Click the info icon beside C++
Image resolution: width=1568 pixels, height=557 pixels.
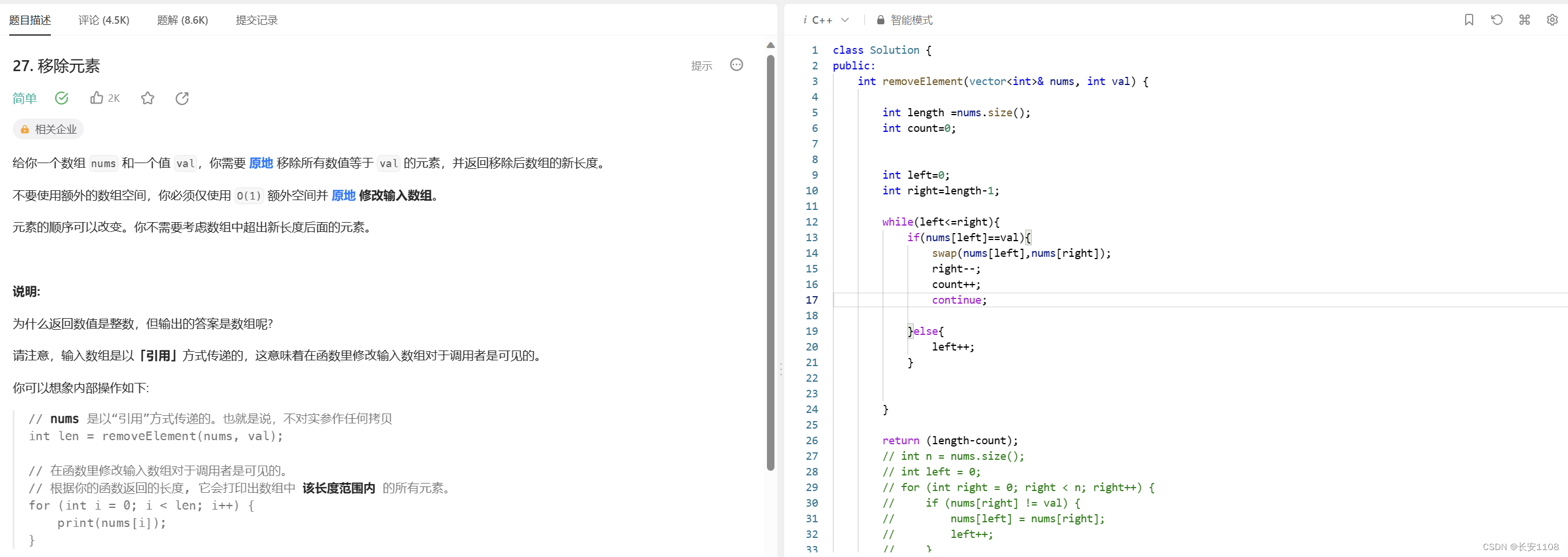(805, 20)
